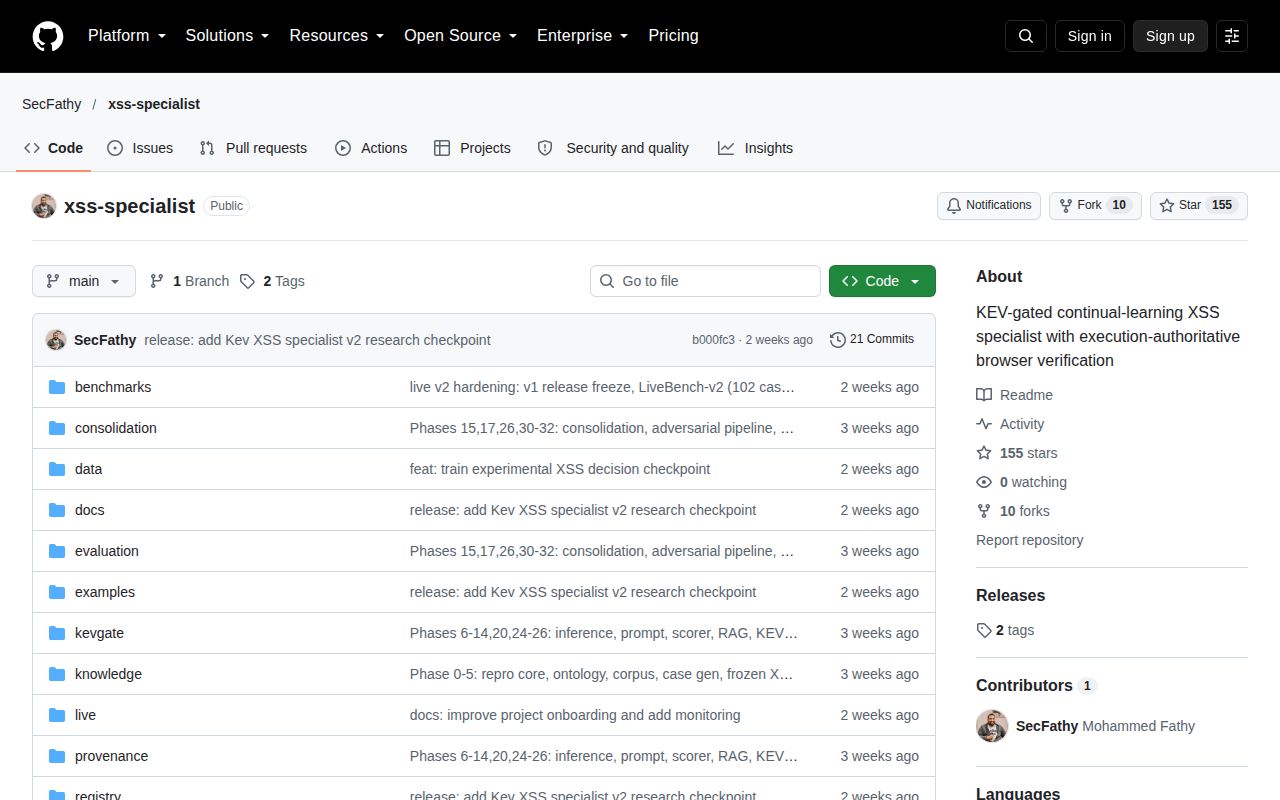Viewport: 1280px width, 800px height.
Task: Open the main branch selector
Action: coord(84,281)
